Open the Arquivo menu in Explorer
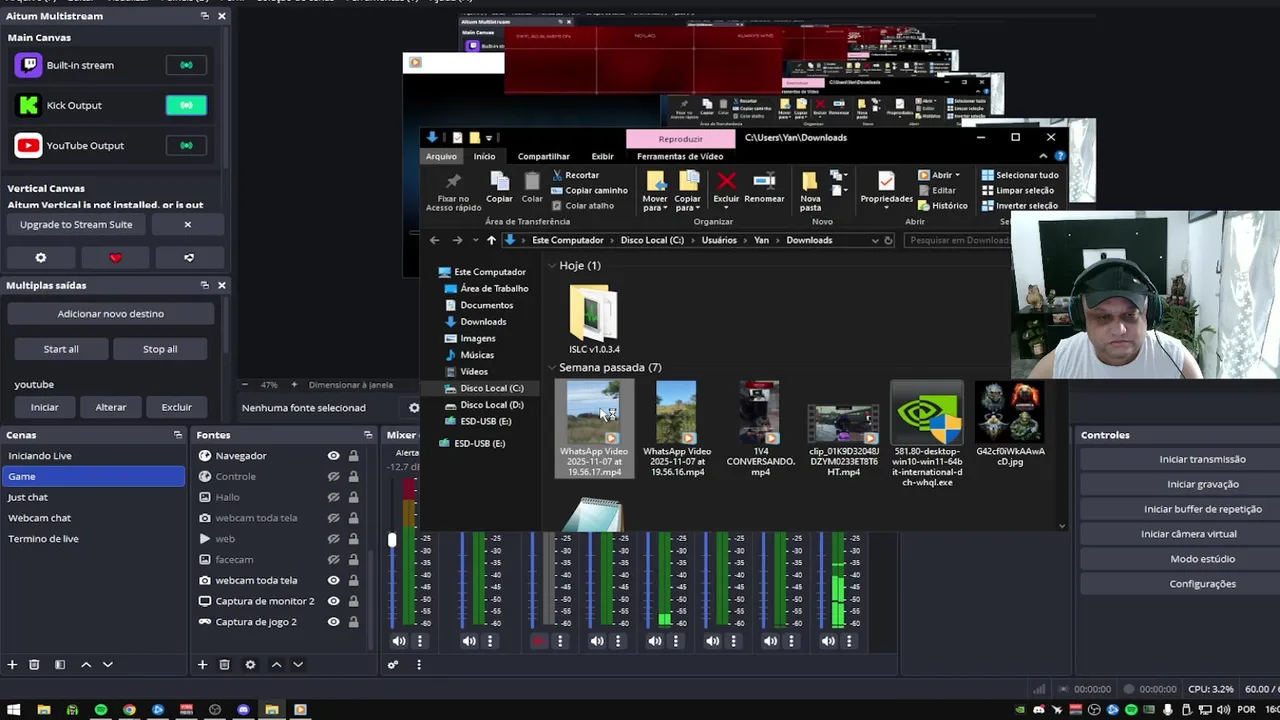 tap(441, 156)
